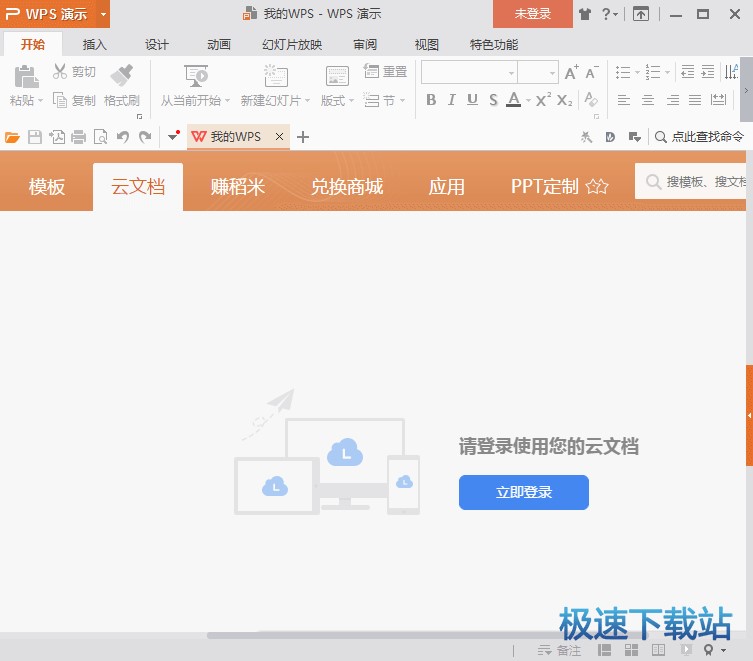Click the Paste (粘贴) icon

pyautogui.click(x=26, y=75)
